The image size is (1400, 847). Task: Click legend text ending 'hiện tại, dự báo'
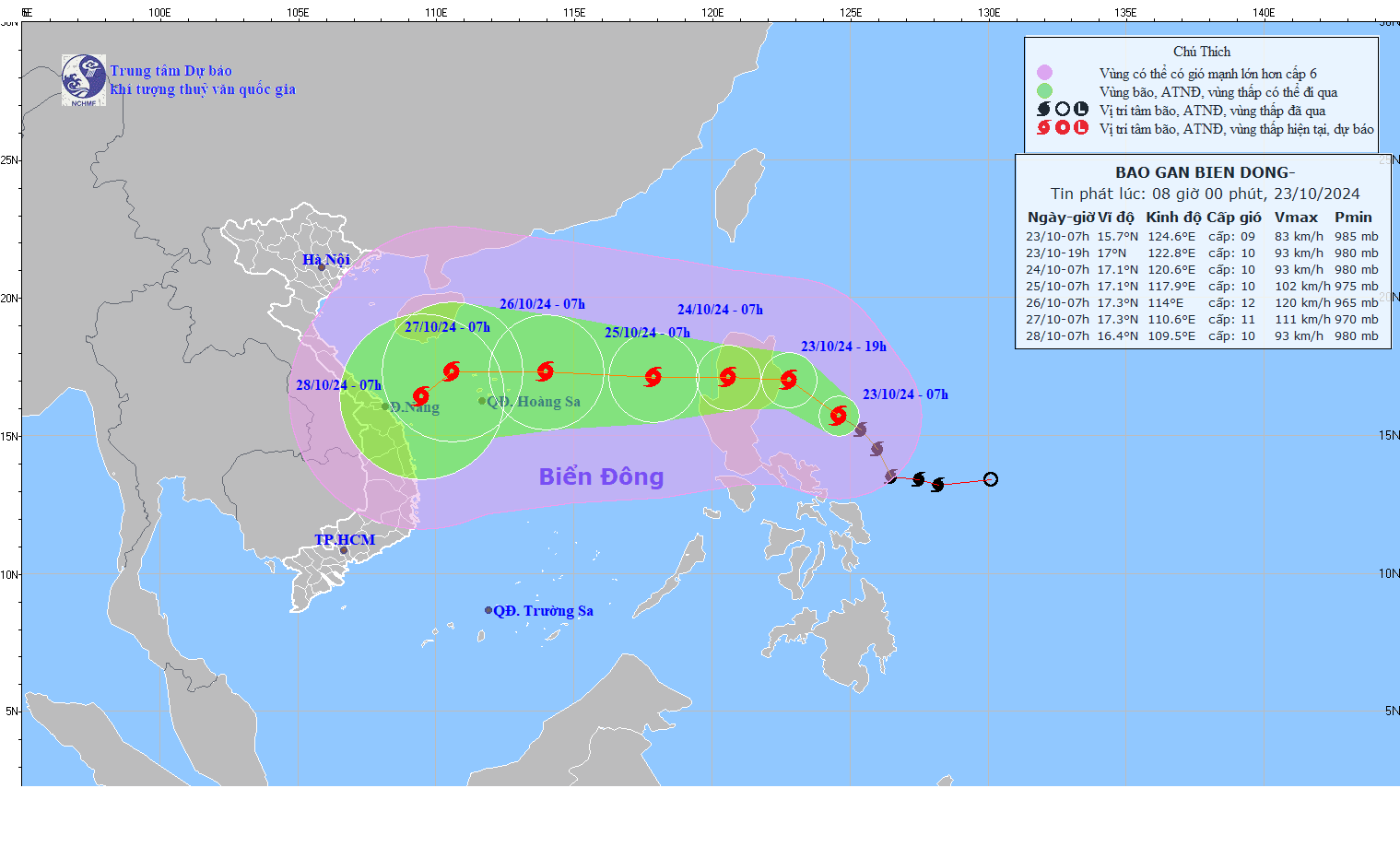coord(1236,129)
